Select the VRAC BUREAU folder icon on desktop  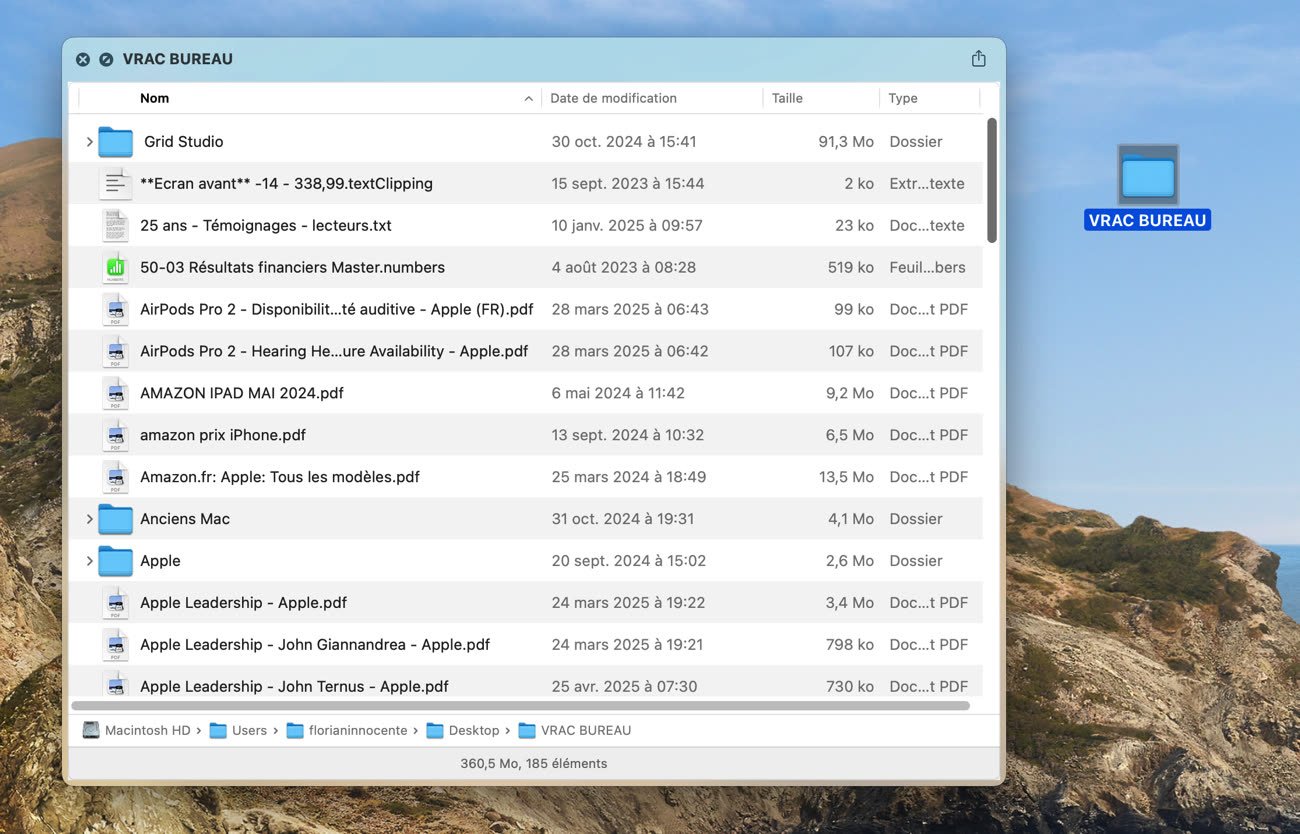1148,175
